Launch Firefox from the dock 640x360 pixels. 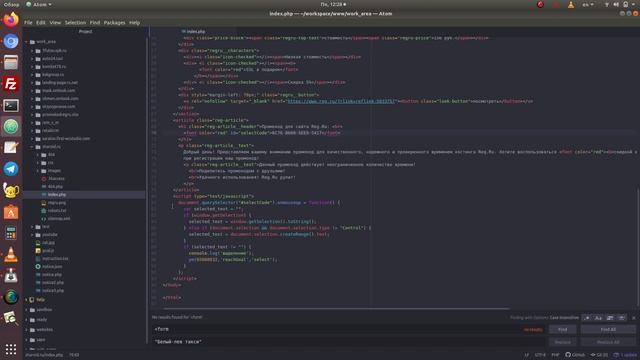(11, 20)
